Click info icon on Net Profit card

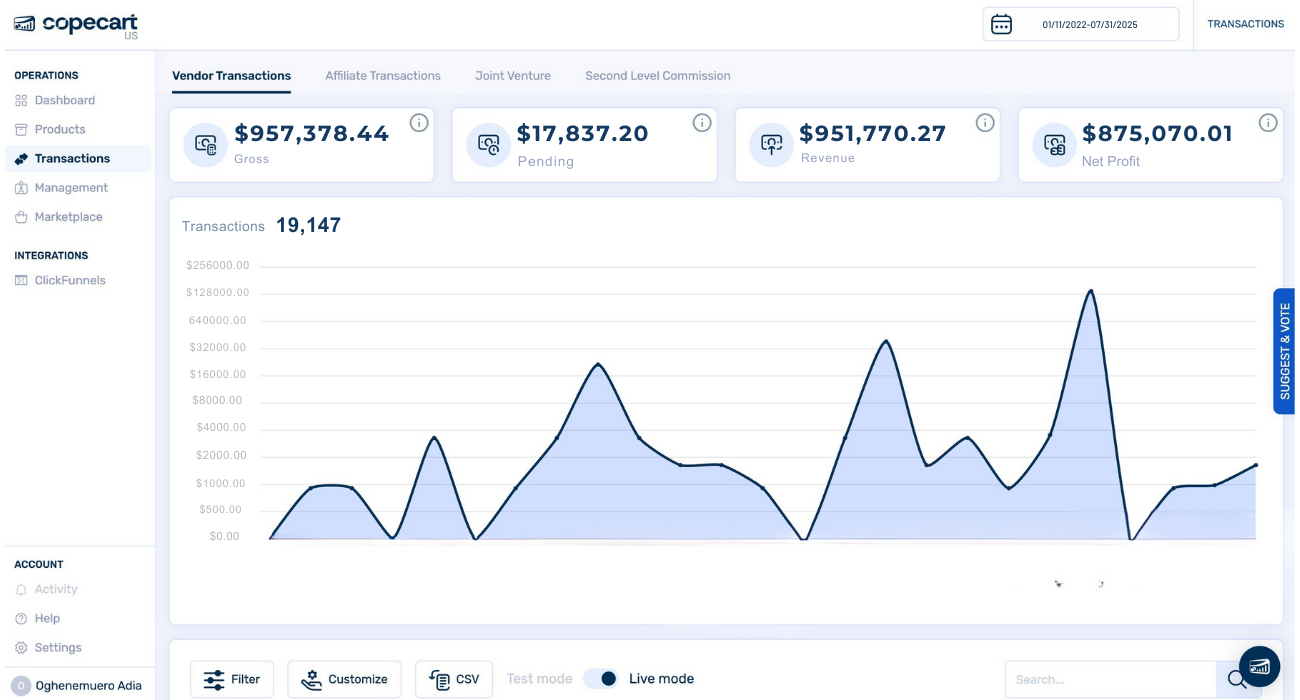1268,123
